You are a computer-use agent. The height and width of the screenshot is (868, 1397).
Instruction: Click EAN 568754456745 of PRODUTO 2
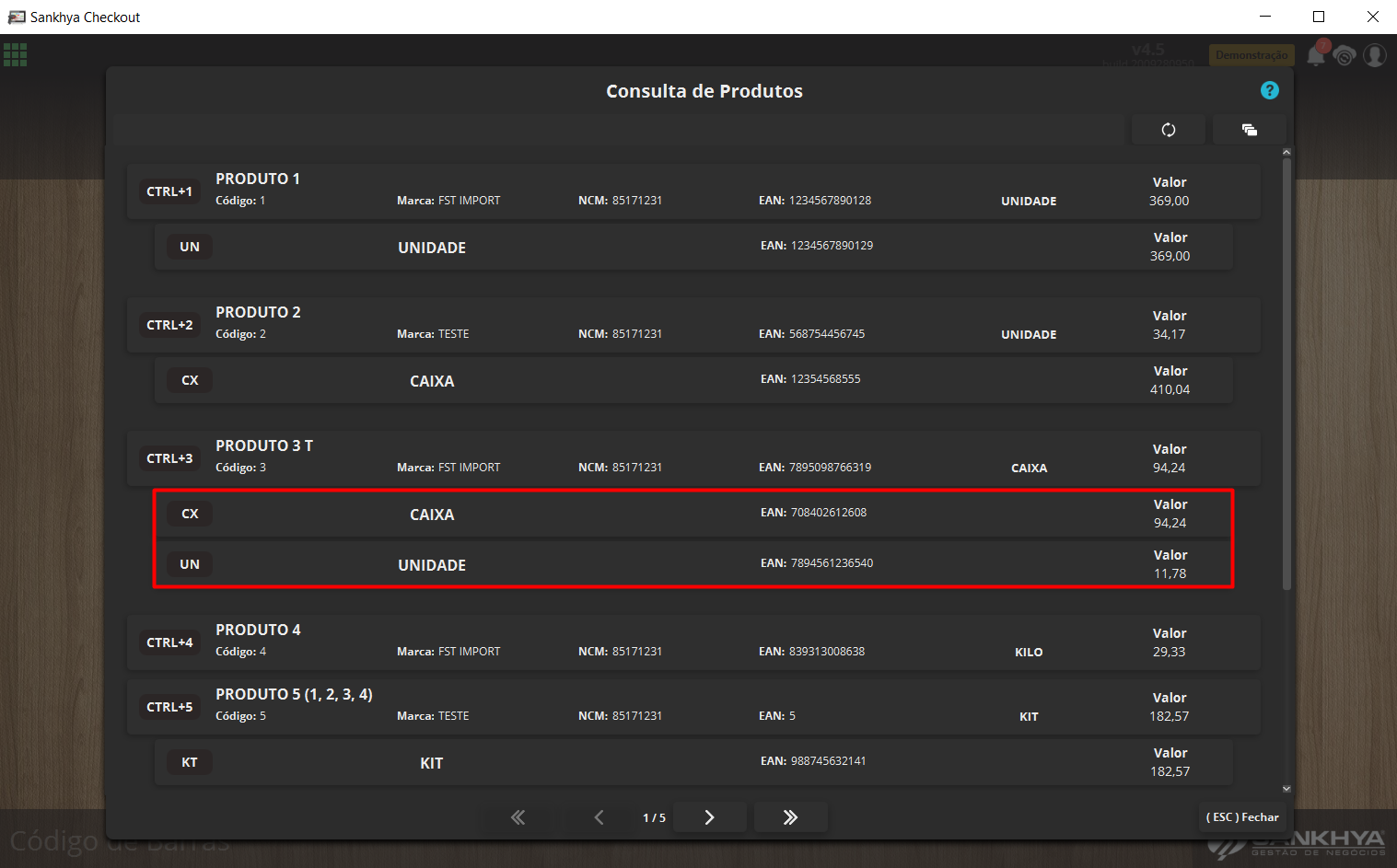click(x=811, y=334)
